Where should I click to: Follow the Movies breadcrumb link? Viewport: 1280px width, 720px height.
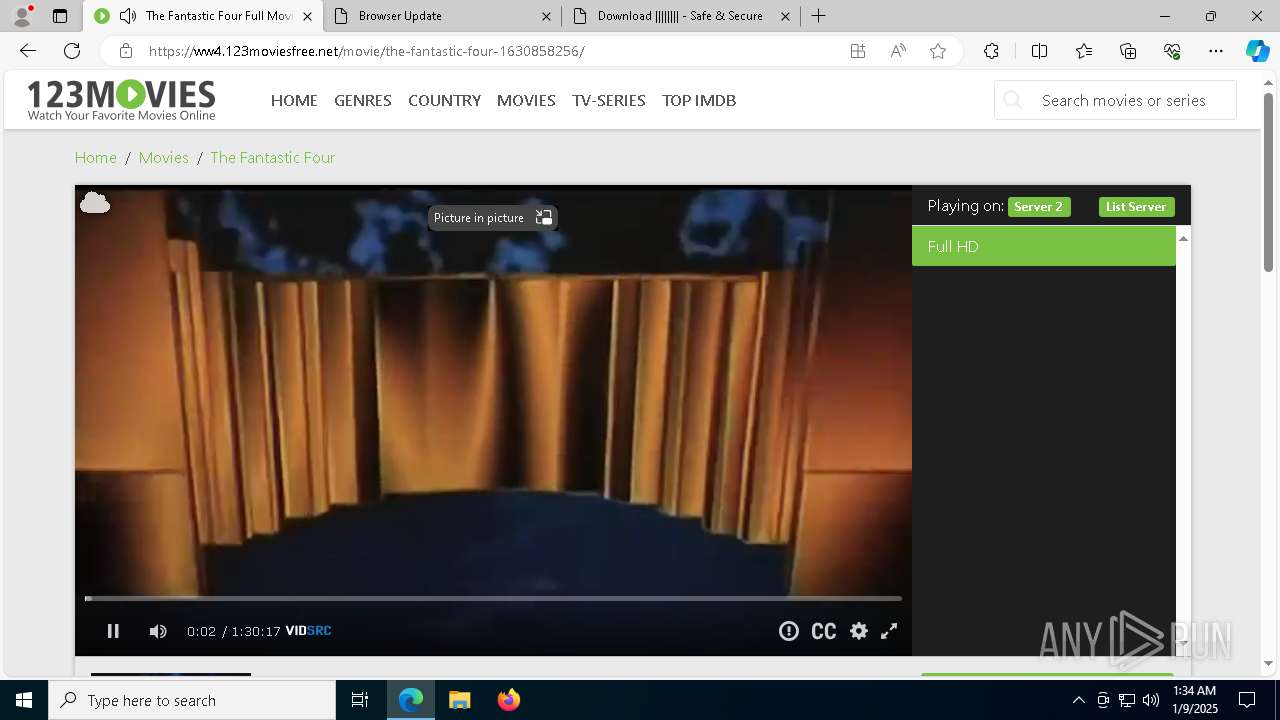pyautogui.click(x=164, y=158)
